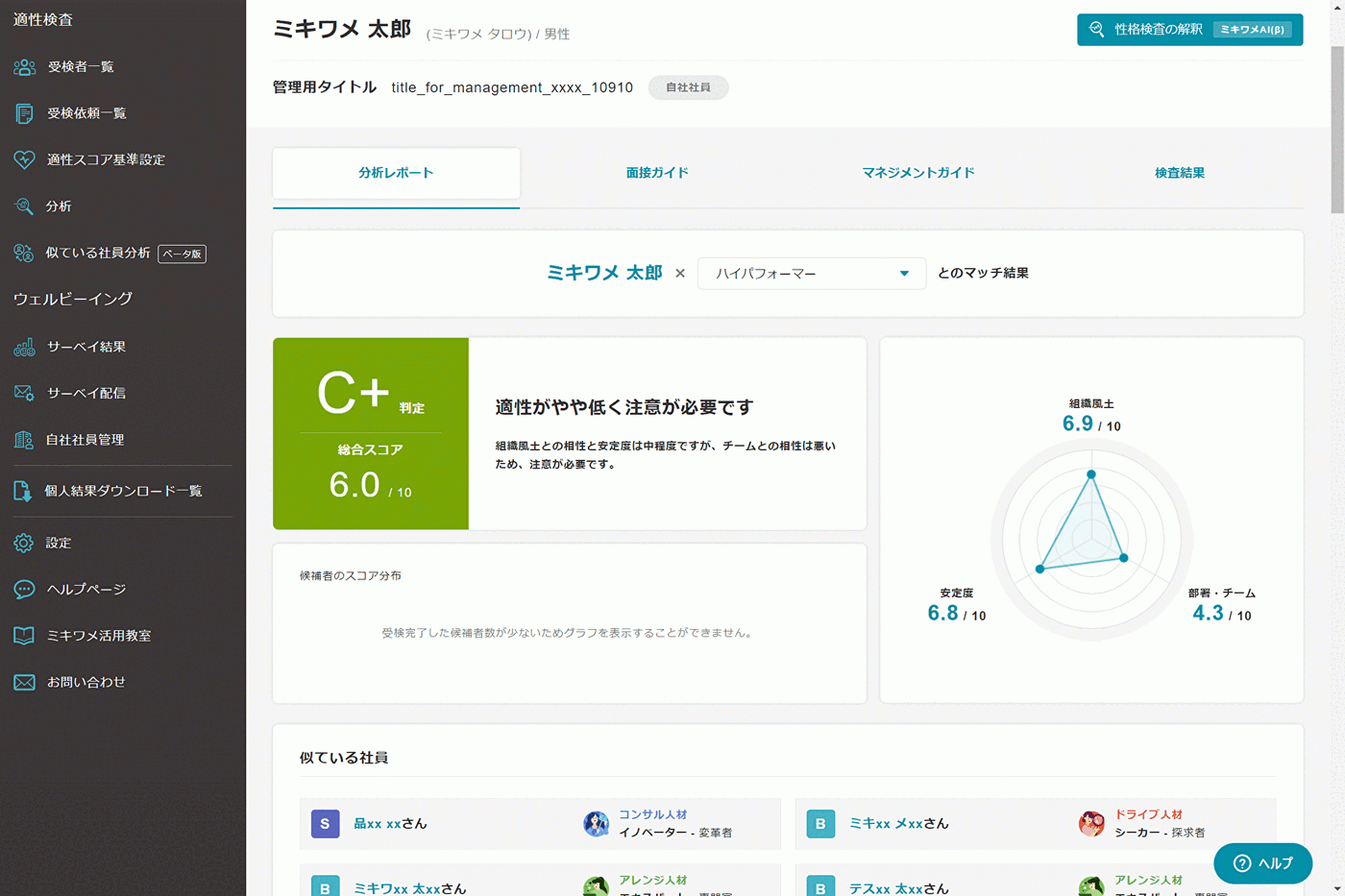The height and width of the screenshot is (896, 1345).
Task: Select the 検査結果 tab
Action: point(1180,174)
